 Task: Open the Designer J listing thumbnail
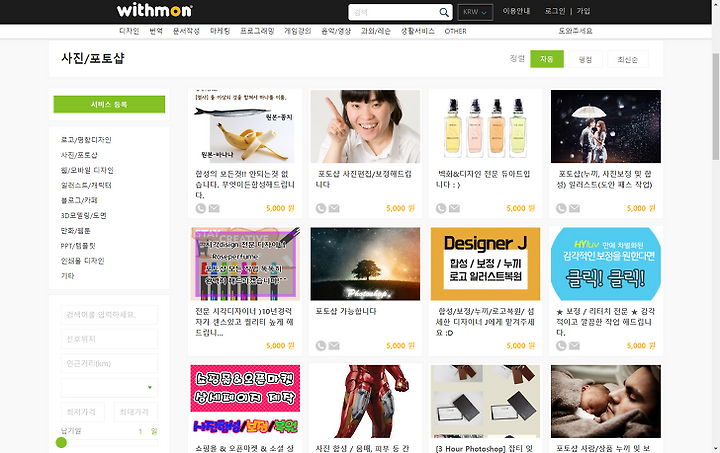(x=485, y=264)
